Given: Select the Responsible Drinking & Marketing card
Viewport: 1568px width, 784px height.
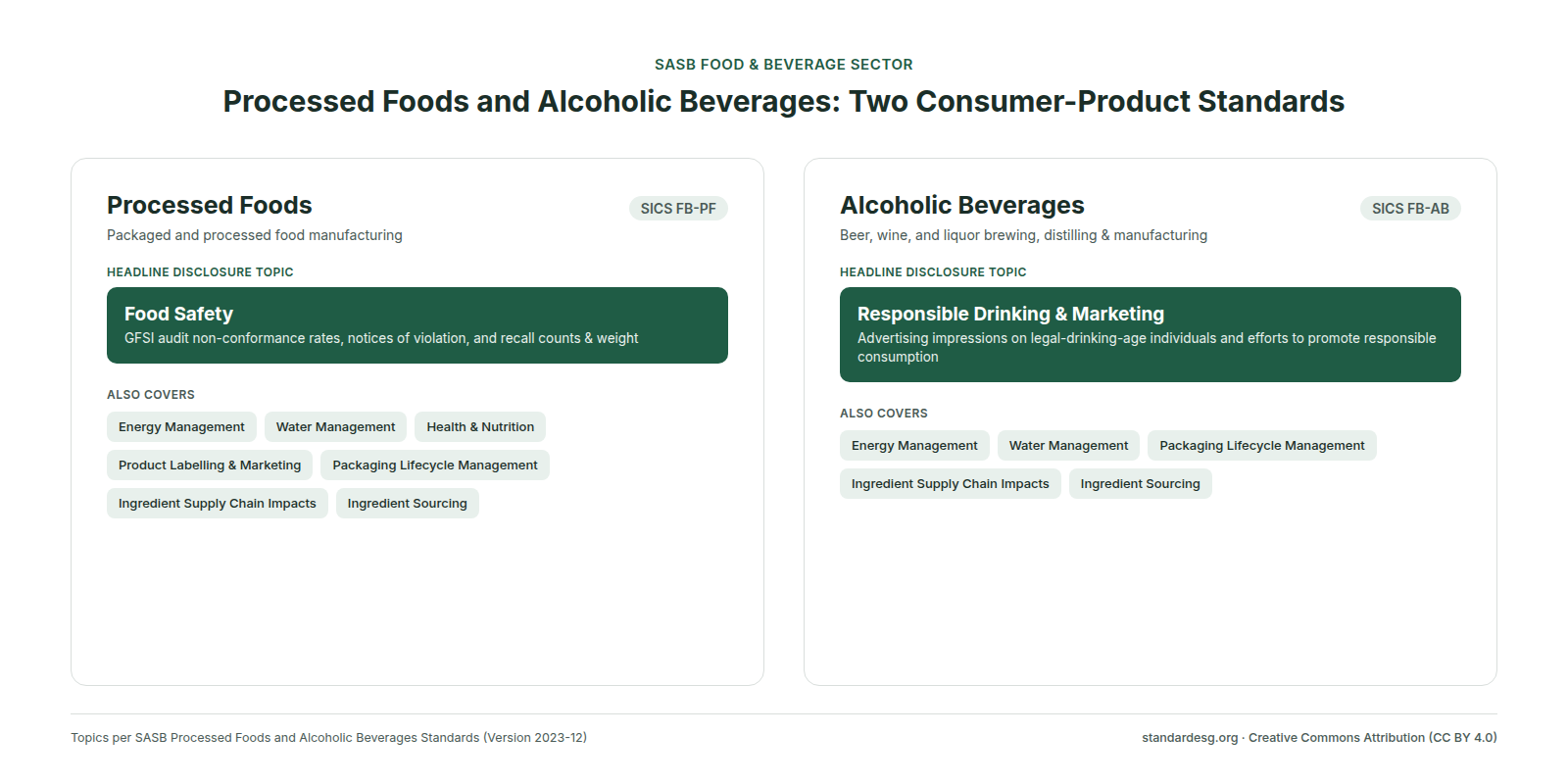Looking at the screenshot, I should pyautogui.click(x=1151, y=334).
